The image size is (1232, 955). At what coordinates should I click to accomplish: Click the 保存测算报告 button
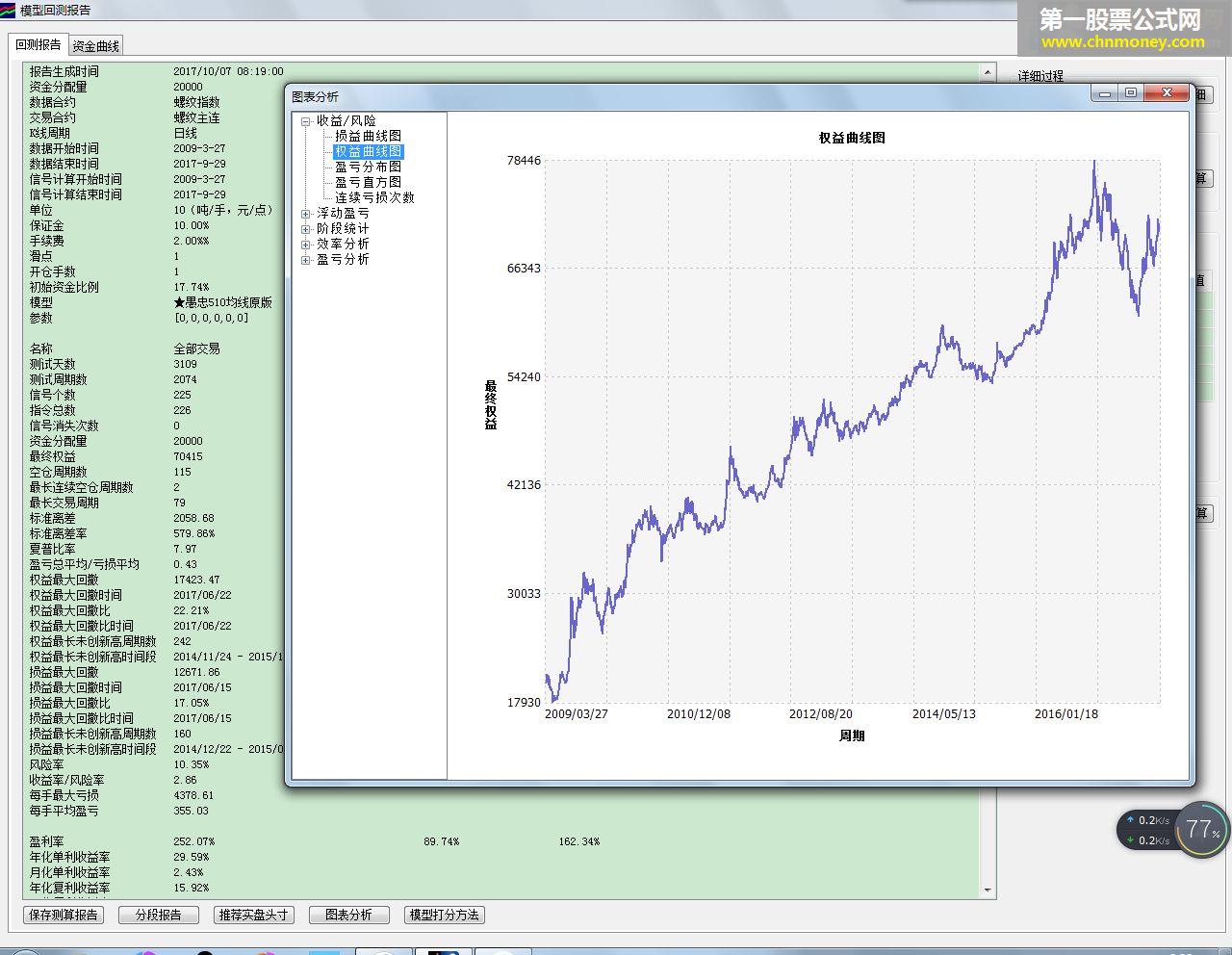[x=64, y=915]
